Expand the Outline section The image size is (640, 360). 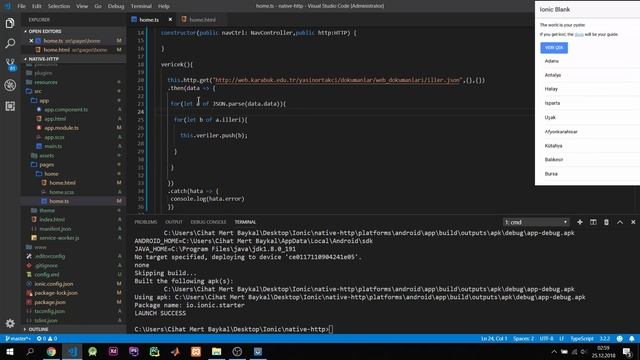pos(38,329)
